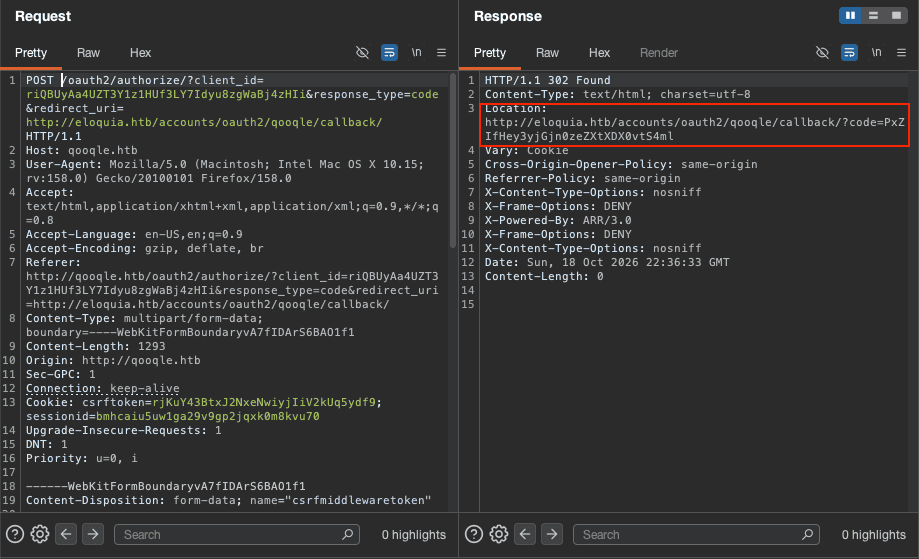Screen dimensions: 919x559
Task: Click magnifier icon in Request search box
Action: point(348,534)
